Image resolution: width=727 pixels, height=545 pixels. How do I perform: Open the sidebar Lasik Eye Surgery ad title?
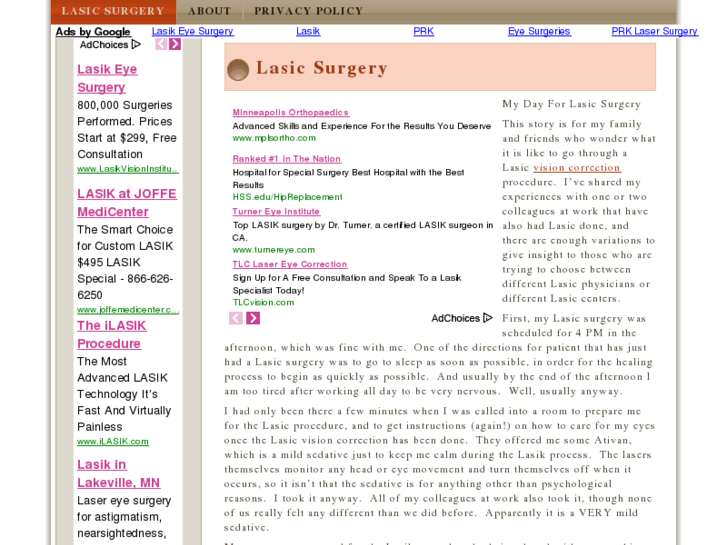[x=107, y=78]
